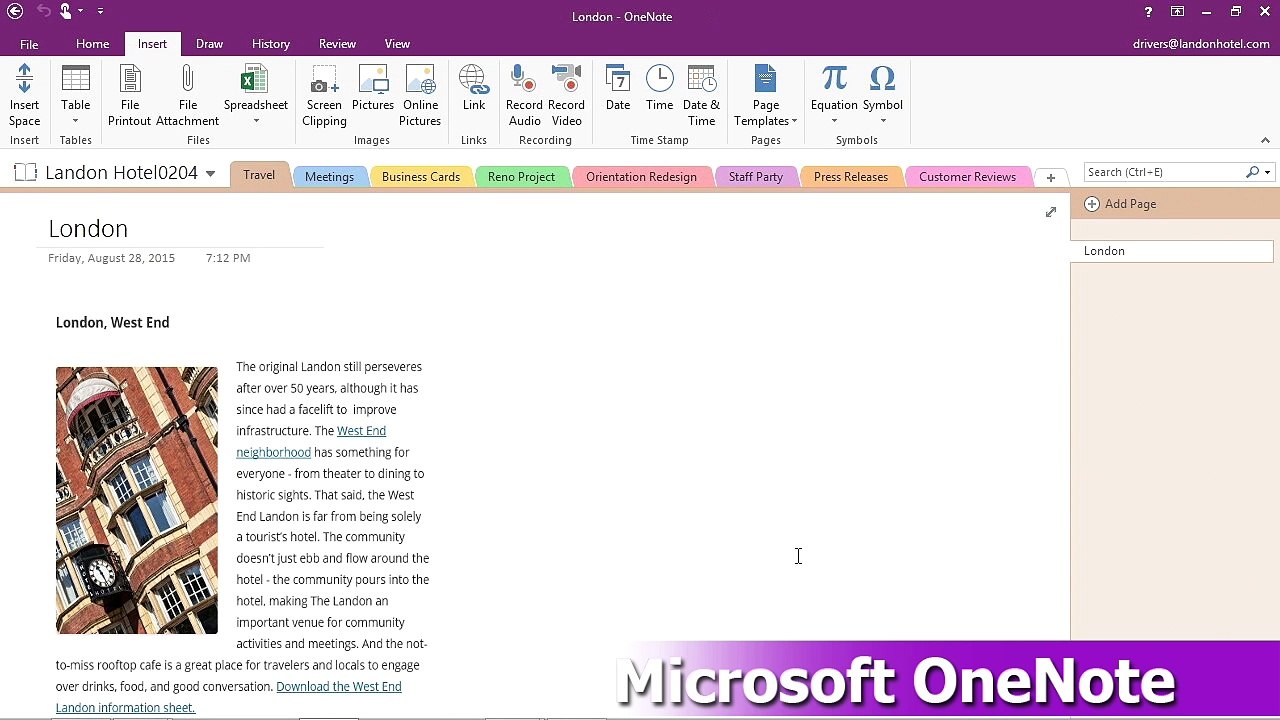Image resolution: width=1280 pixels, height=720 pixels.
Task: Insert the Date stamp
Action: tap(618, 87)
